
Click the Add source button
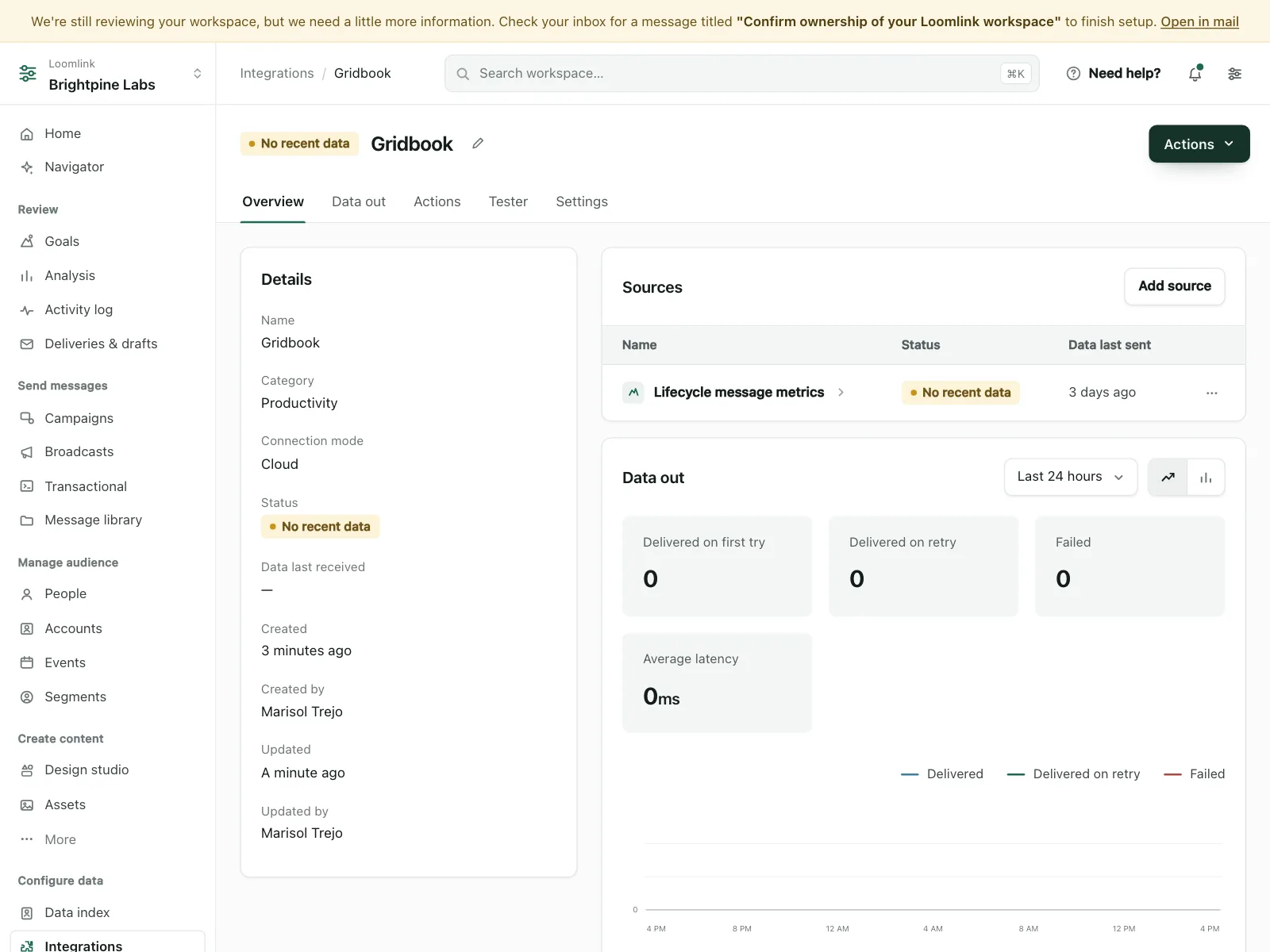(x=1175, y=286)
